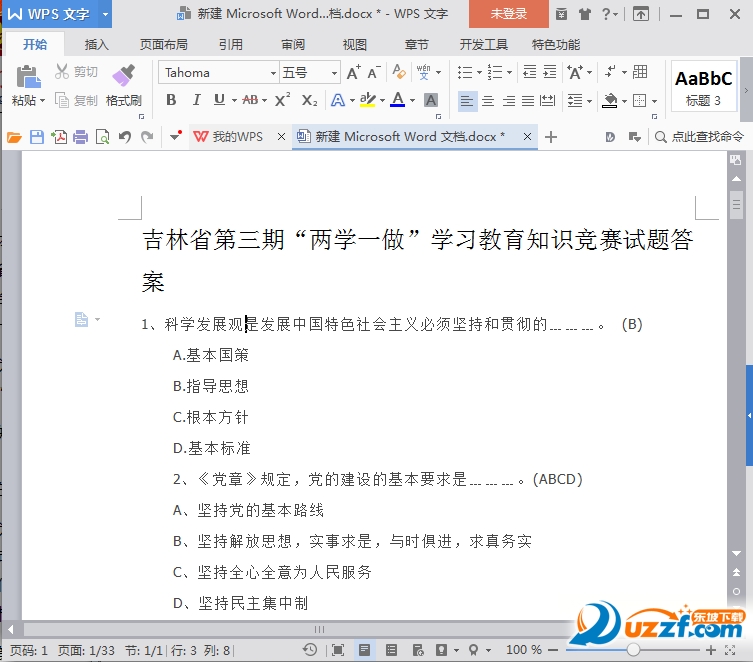Open the WPS 文字 application menu arrow

tap(105, 14)
